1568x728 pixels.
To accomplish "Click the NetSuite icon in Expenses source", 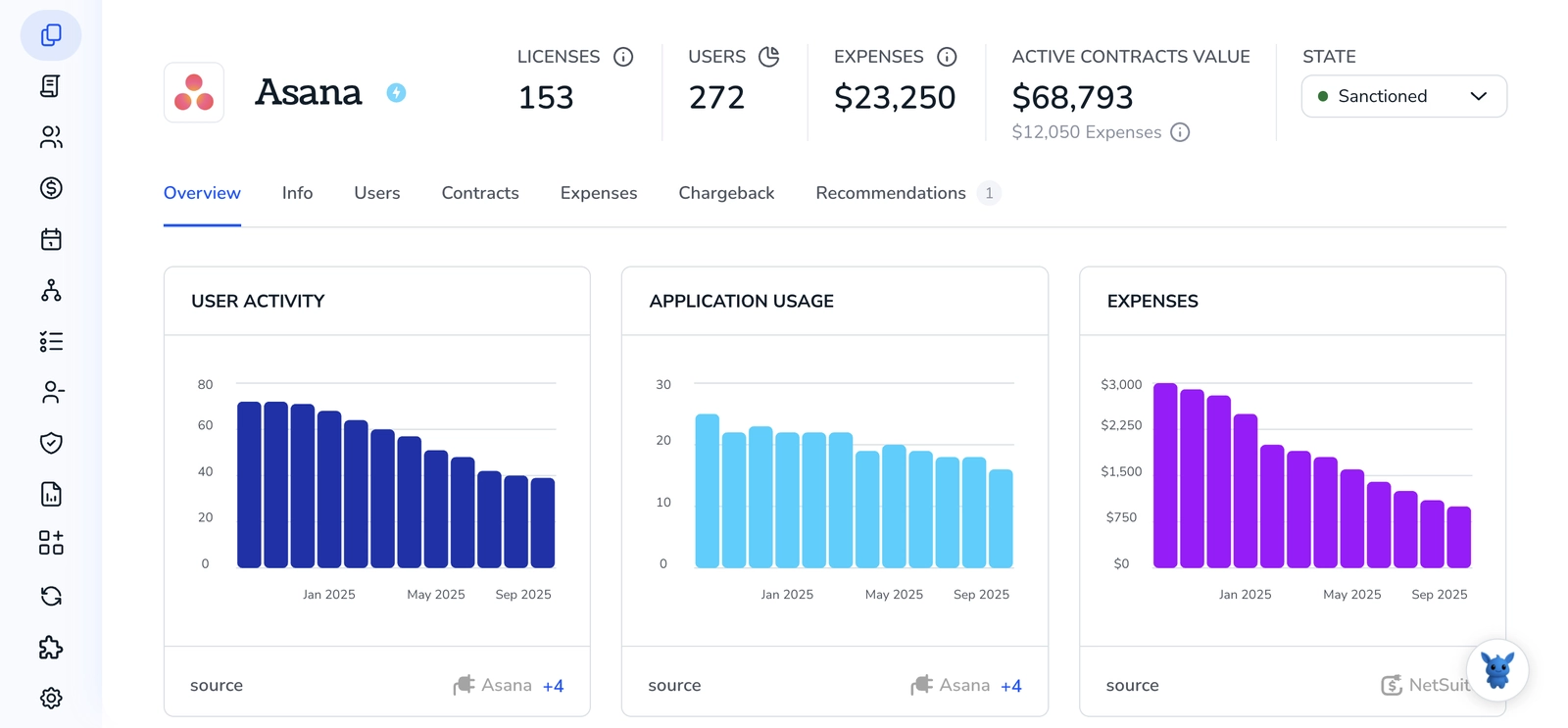I will 1391,685.
